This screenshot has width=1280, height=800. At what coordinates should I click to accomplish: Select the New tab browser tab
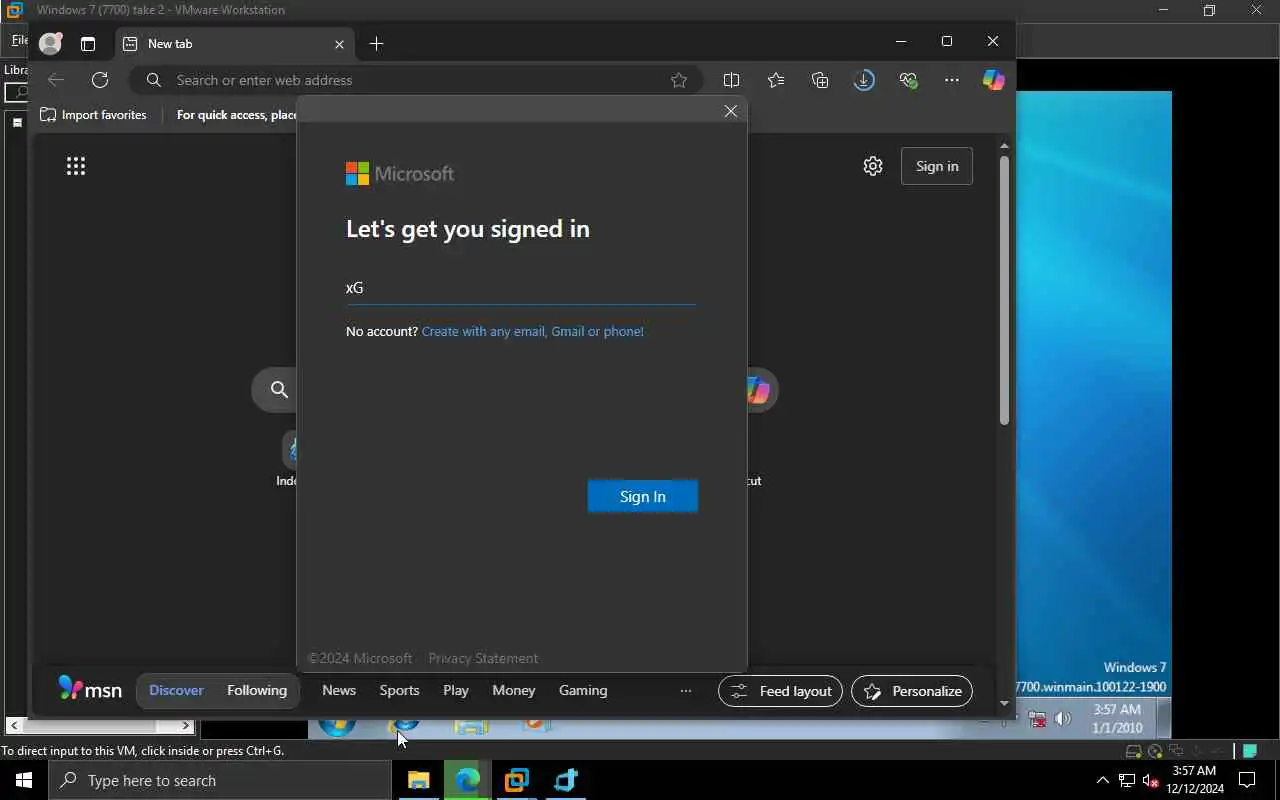pyautogui.click(x=235, y=44)
